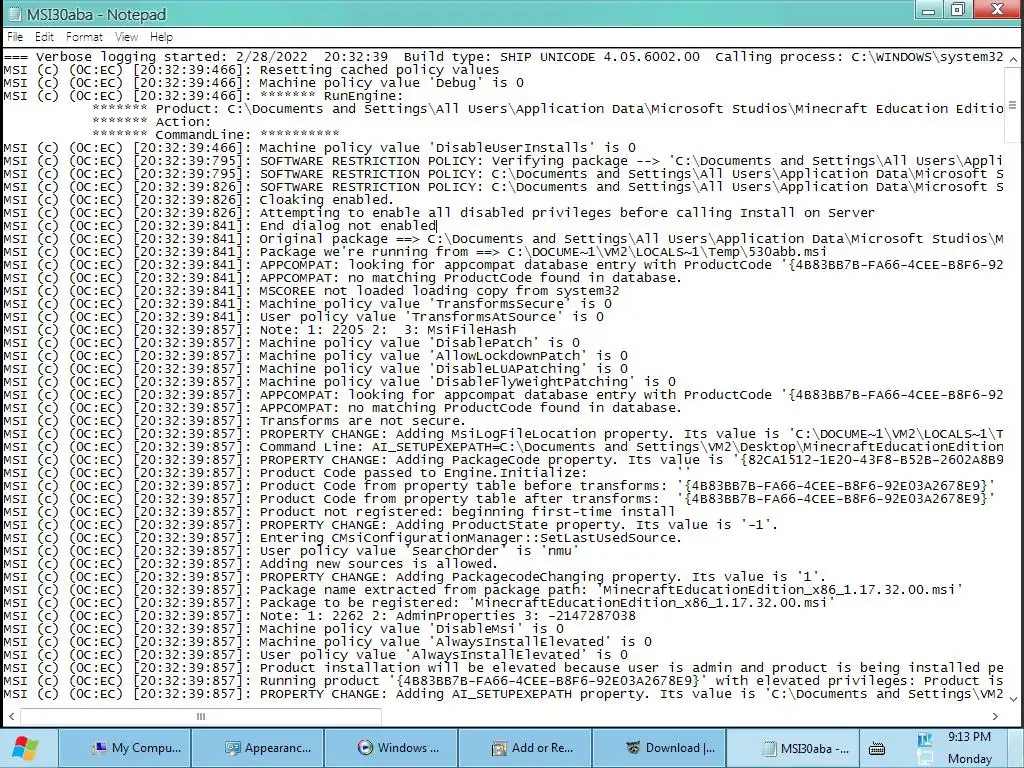The image size is (1024, 768).
Task: Click the 'Command Line: AI_SETUPEXEPATH' line
Action: (503, 447)
